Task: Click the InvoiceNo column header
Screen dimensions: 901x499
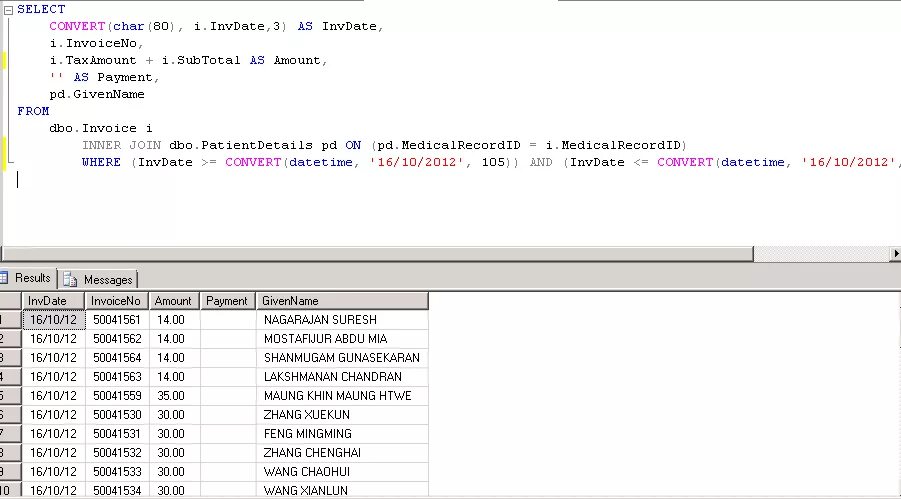Action: [x=117, y=301]
